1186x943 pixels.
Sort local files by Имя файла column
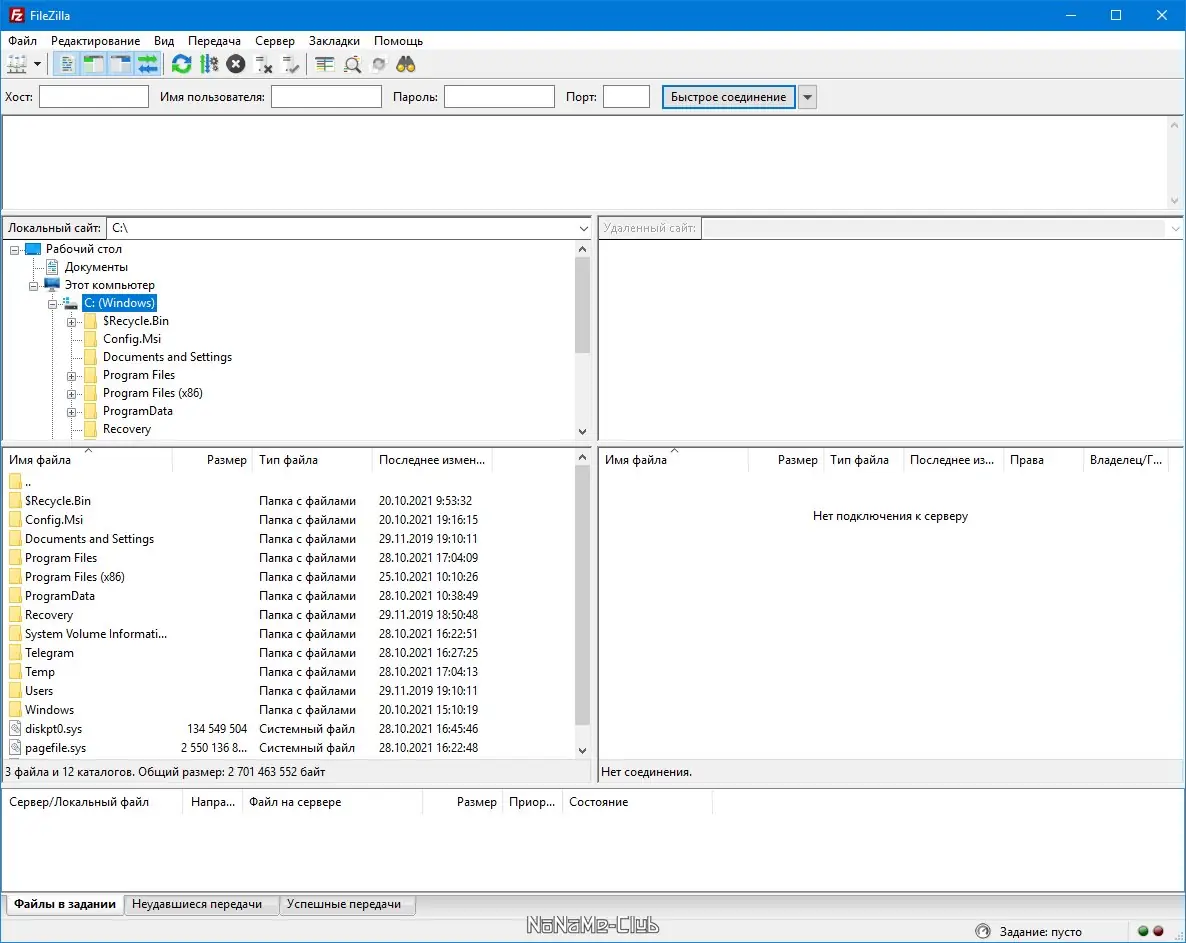[88, 460]
